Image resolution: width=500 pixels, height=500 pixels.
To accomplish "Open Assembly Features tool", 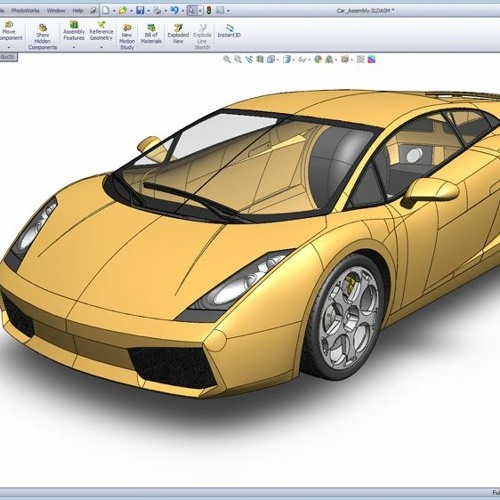I will point(74,31).
